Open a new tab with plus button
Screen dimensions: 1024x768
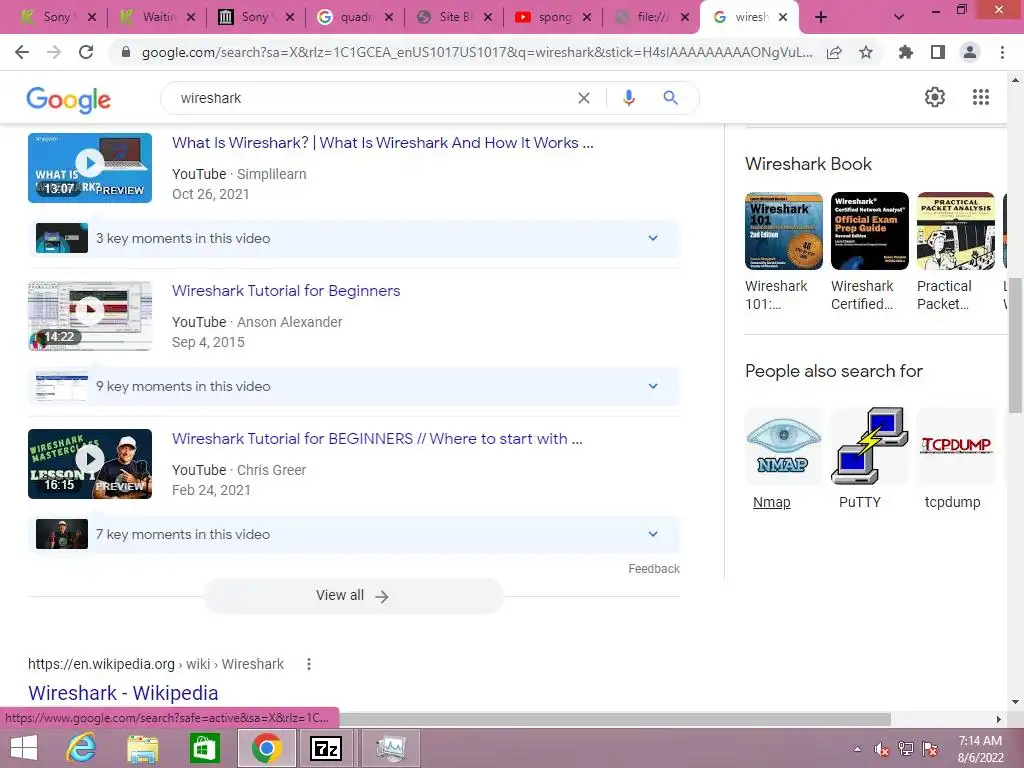(x=821, y=17)
